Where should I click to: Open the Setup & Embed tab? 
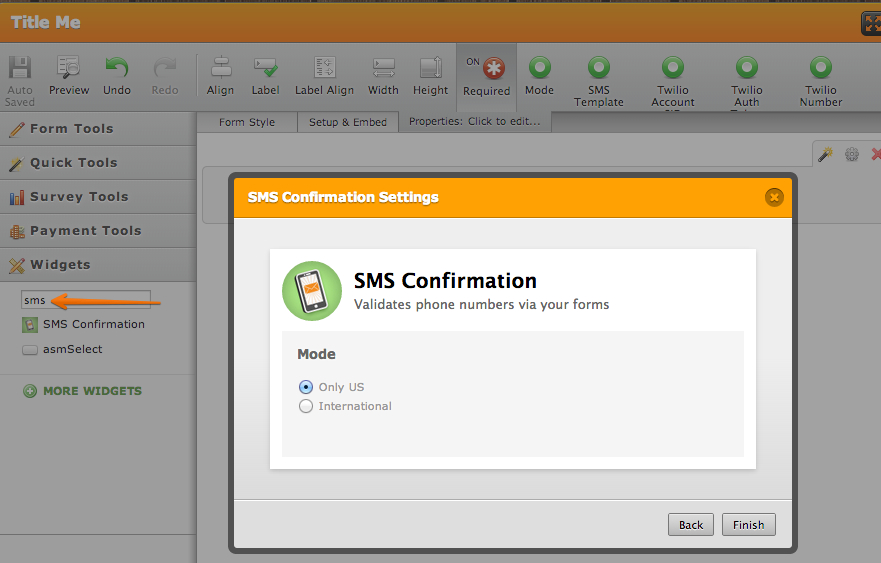point(348,122)
